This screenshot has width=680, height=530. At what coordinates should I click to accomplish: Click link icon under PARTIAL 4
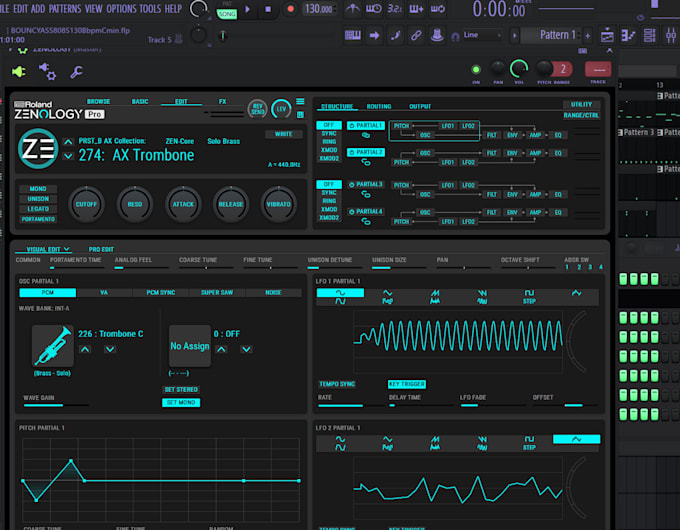366,222
